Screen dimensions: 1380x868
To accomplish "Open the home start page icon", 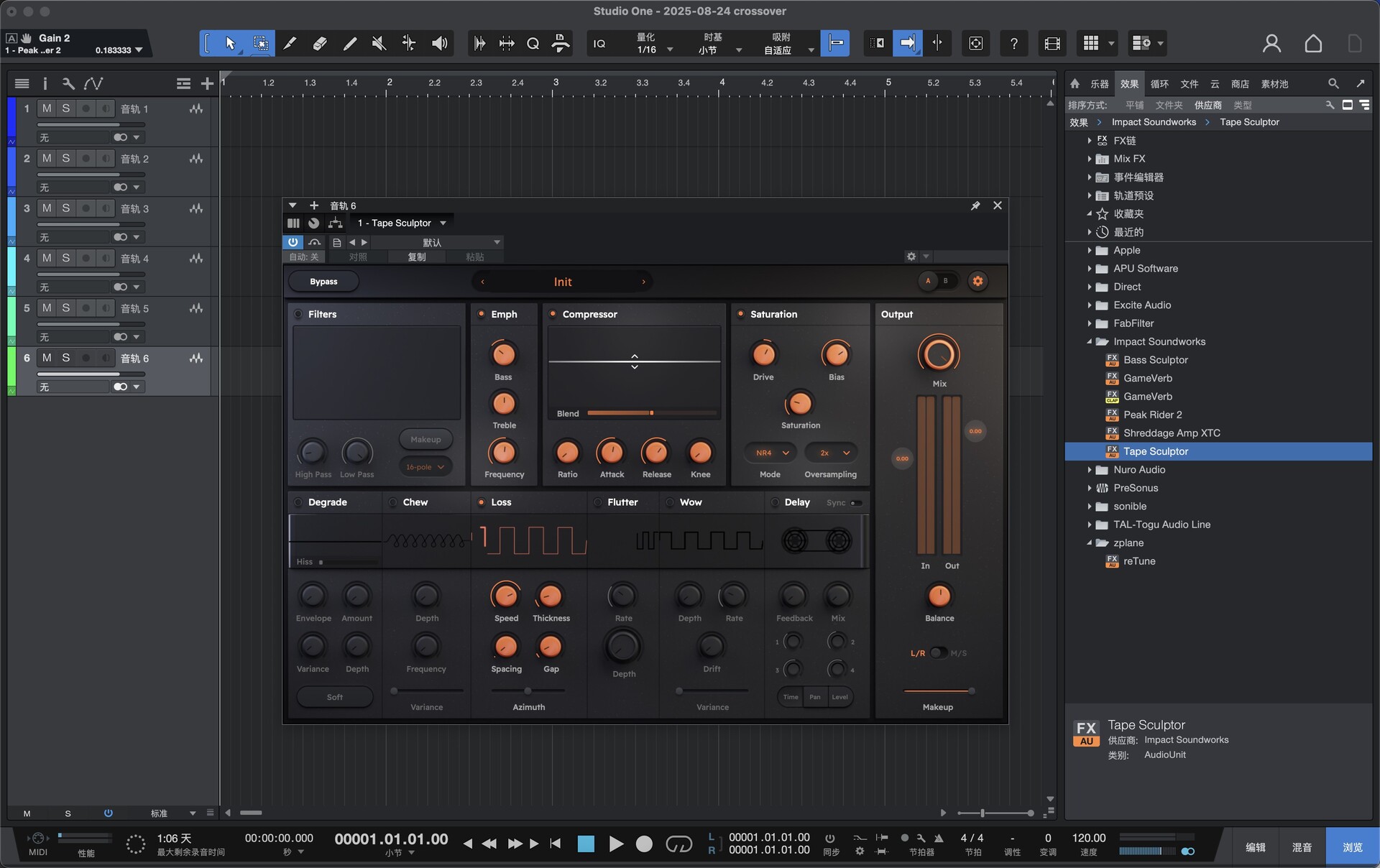I will 1313,44.
